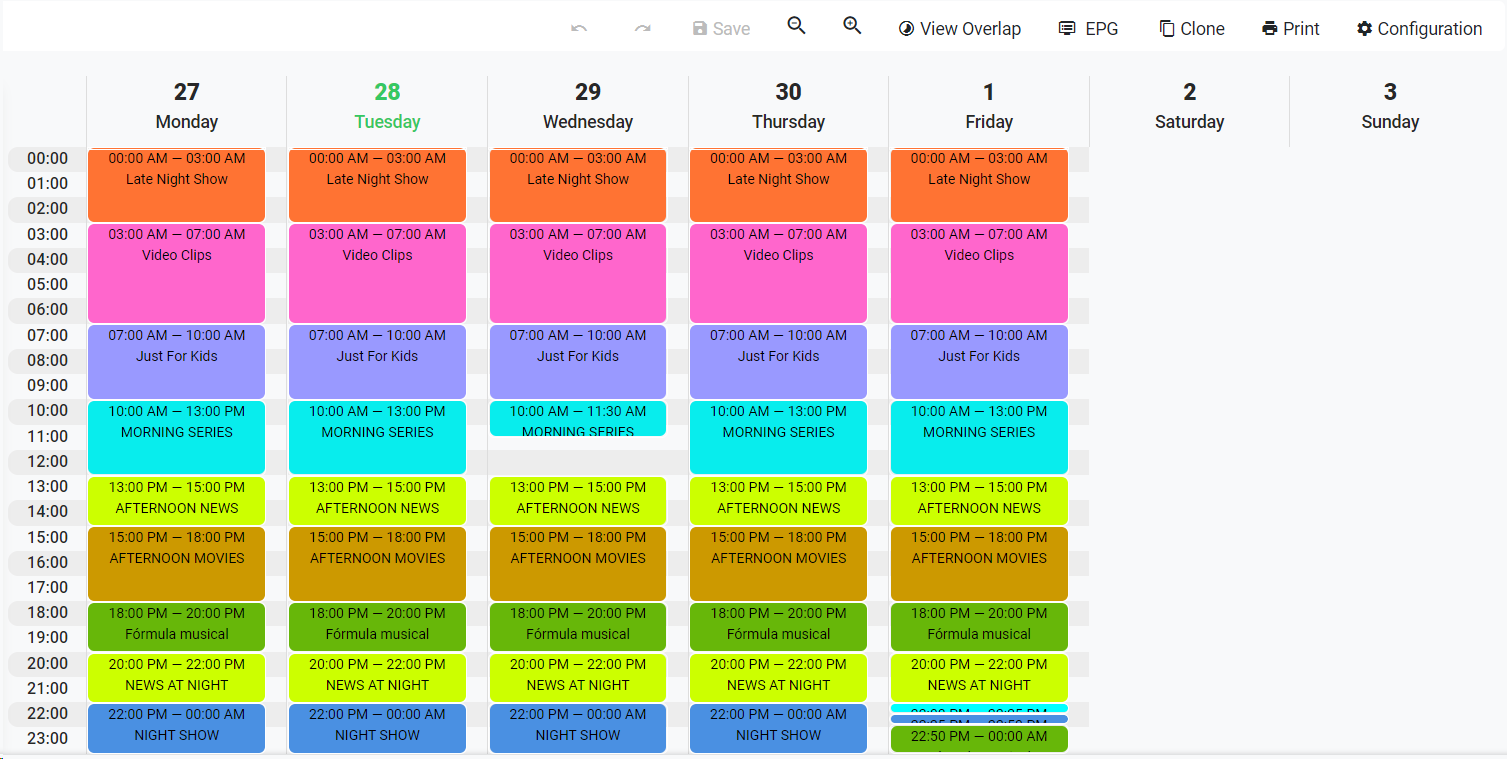Click the undo arrow icon
This screenshot has width=1507, height=759.
point(579,29)
